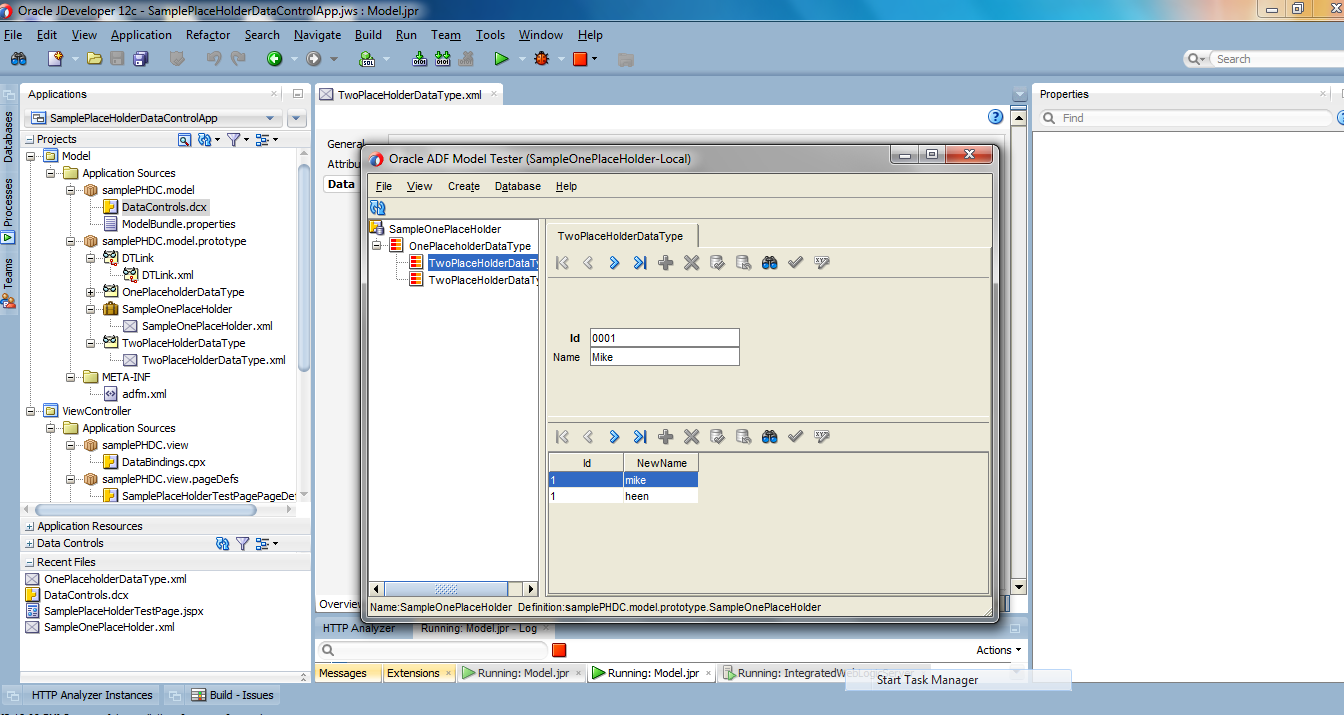Click the Make (single arrow binary) icon
The height and width of the screenshot is (715, 1344).
(418, 59)
